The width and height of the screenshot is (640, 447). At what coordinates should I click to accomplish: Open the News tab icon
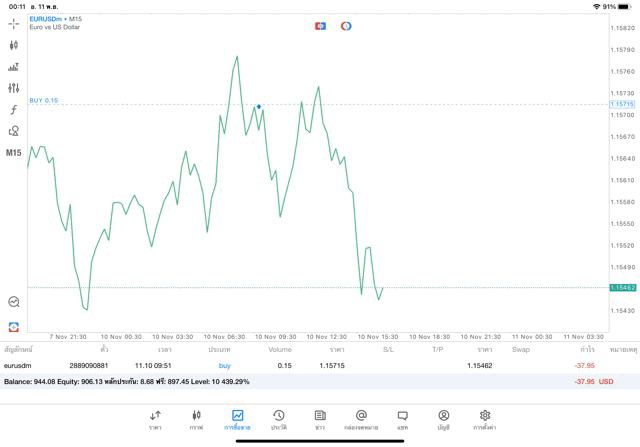pos(320,419)
